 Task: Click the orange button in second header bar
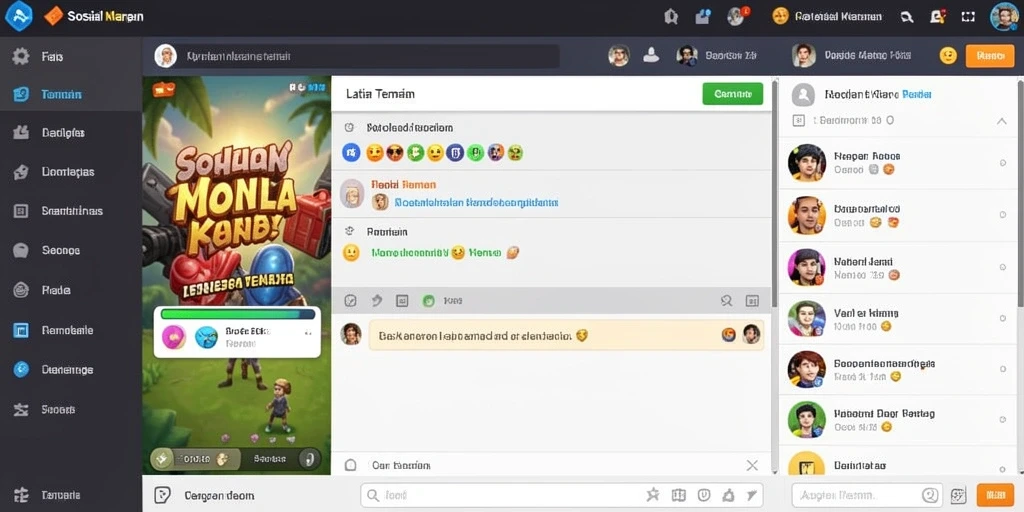(990, 56)
